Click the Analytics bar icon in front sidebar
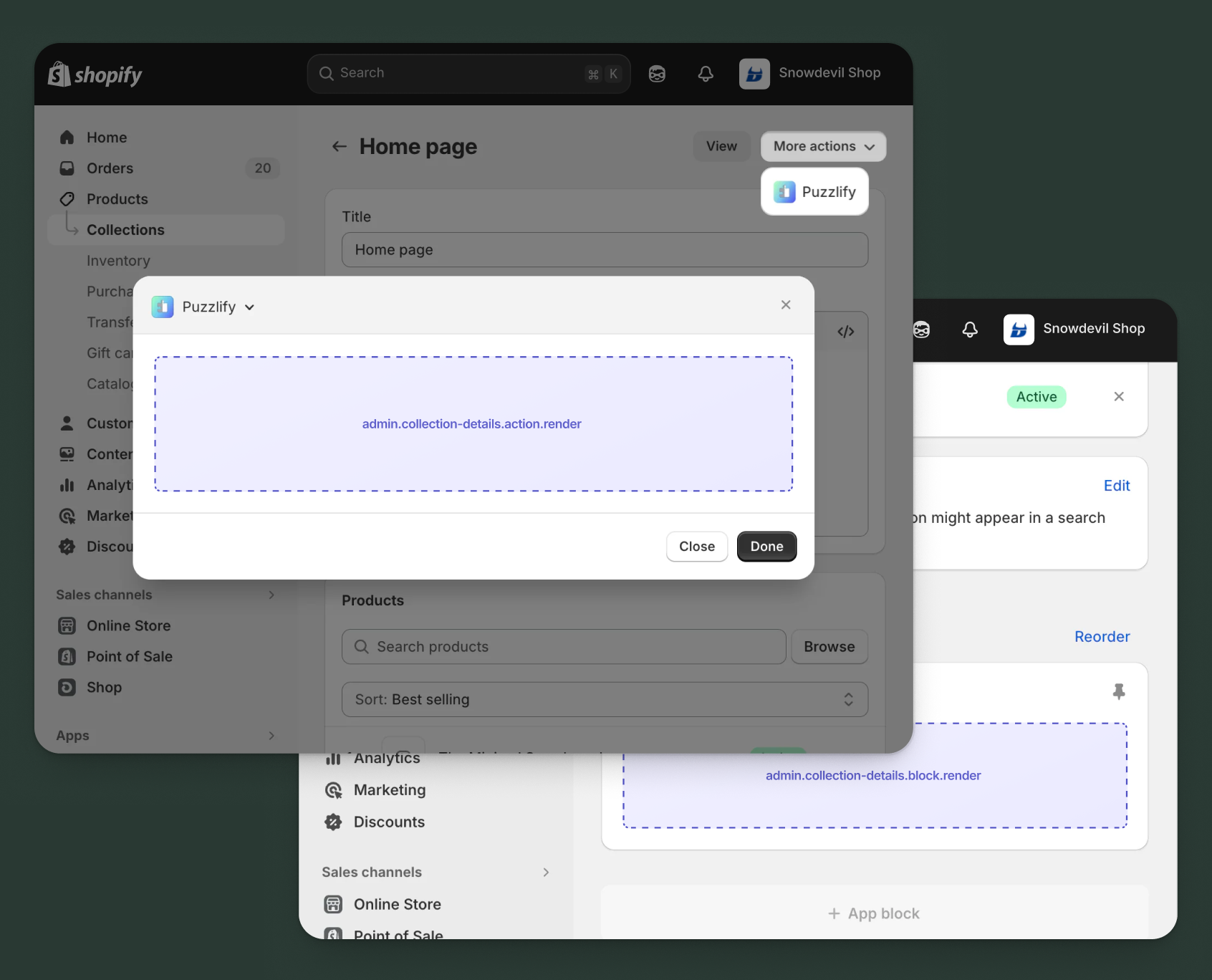The width and height of the screenshot is (1212, 980). click(67, 485)
